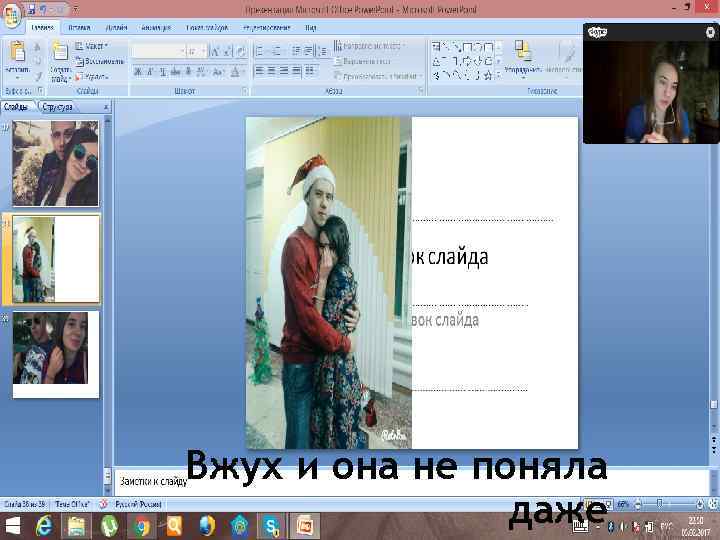Open Направление текста dropdown
The image size is (720, 540).
click(x=370, y=46)
